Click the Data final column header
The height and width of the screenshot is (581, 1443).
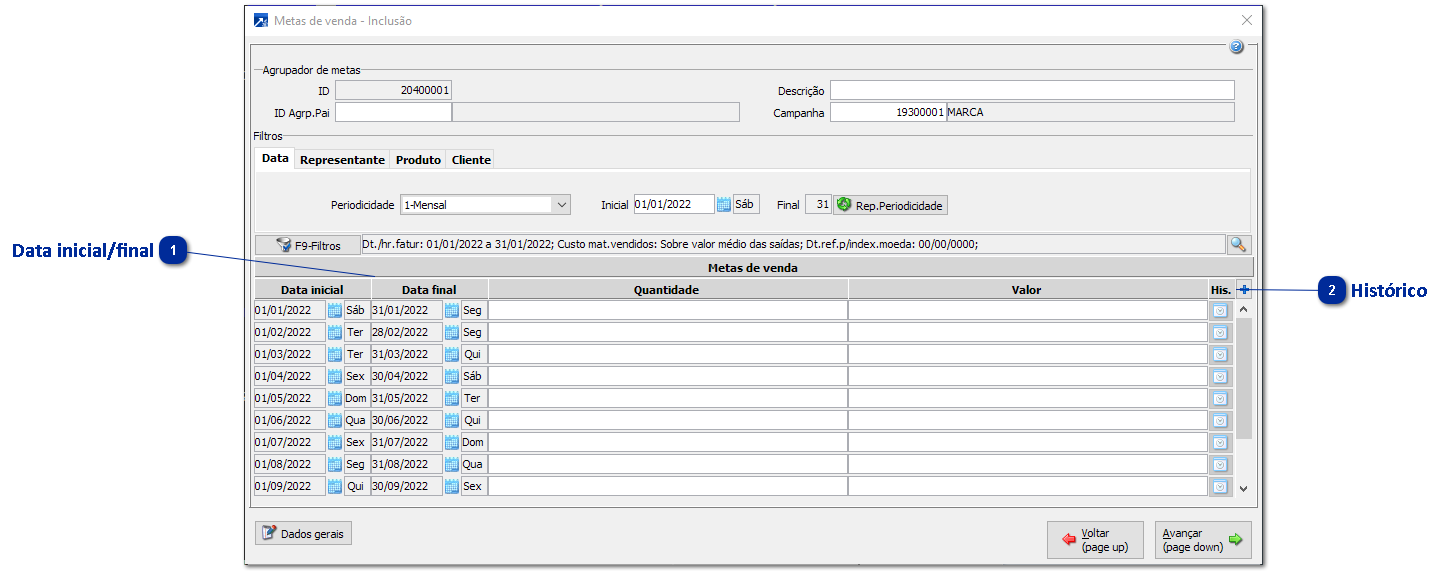click(x=430, y=290)
